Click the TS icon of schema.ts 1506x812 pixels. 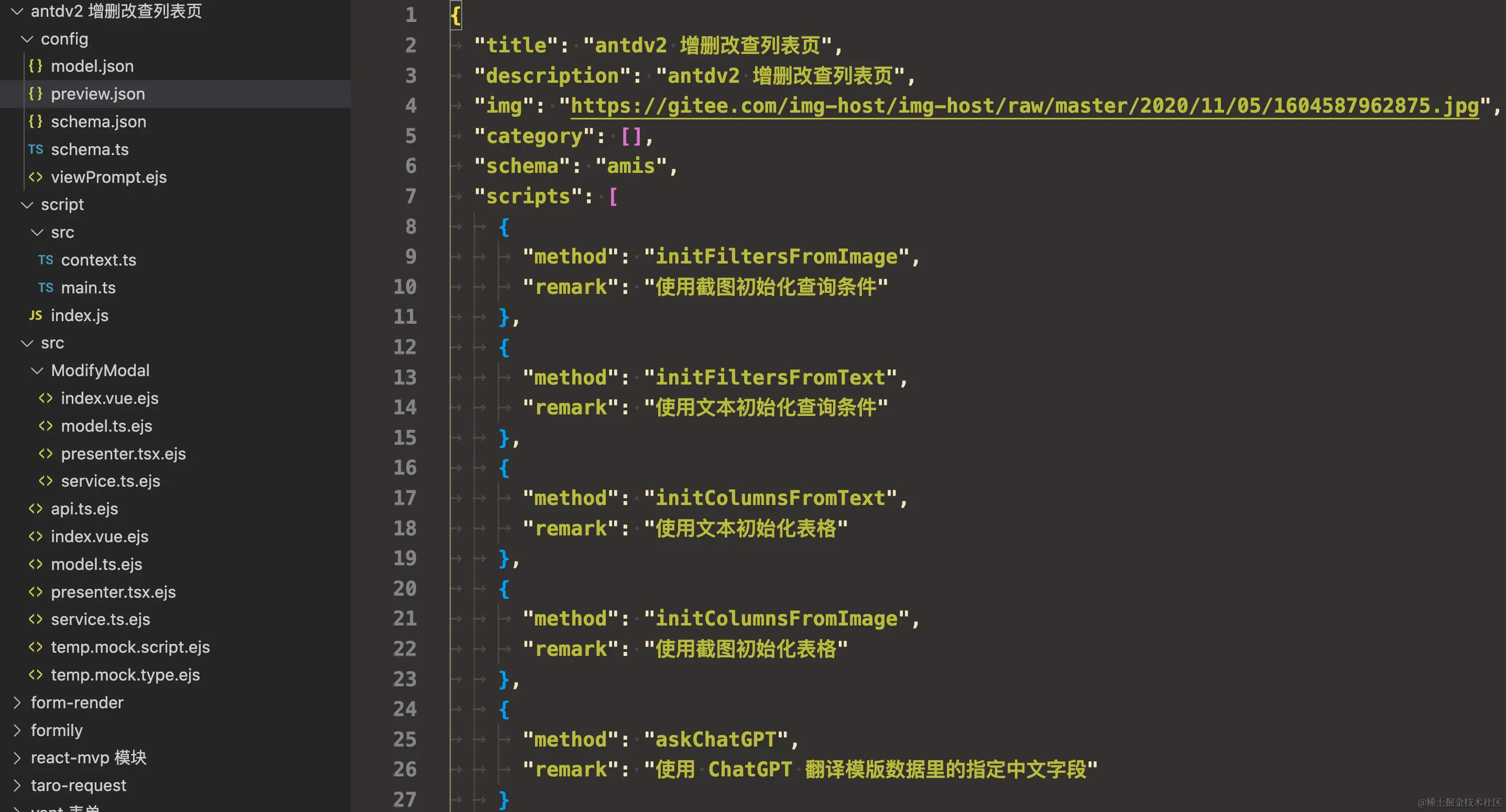(x=35, y=150)
